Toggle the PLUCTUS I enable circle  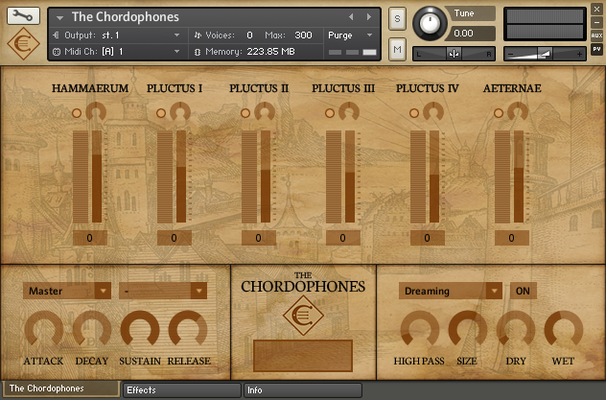161,113
